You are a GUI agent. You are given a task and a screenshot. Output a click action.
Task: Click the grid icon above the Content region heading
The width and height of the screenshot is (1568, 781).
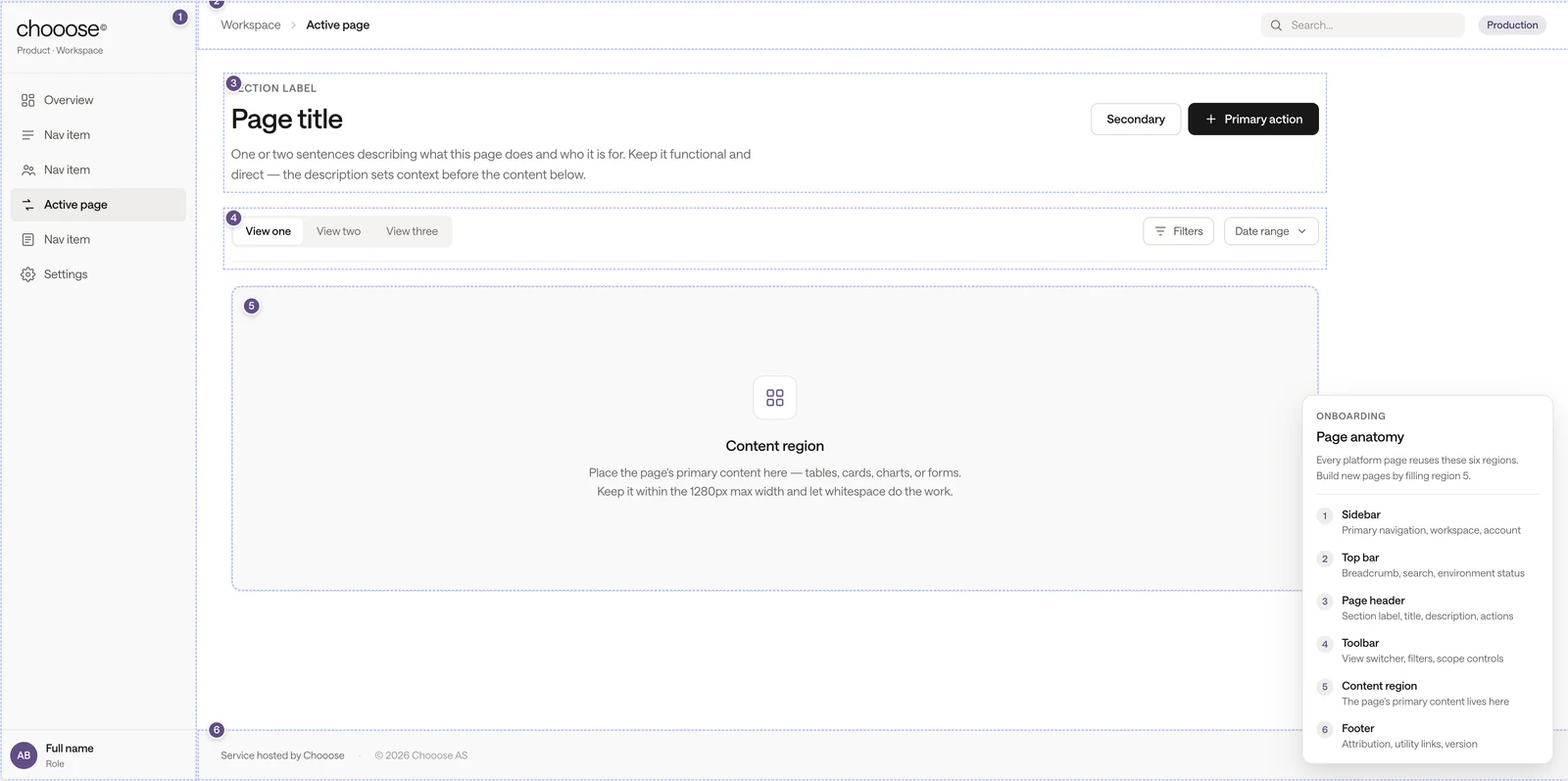coord(775,398)
